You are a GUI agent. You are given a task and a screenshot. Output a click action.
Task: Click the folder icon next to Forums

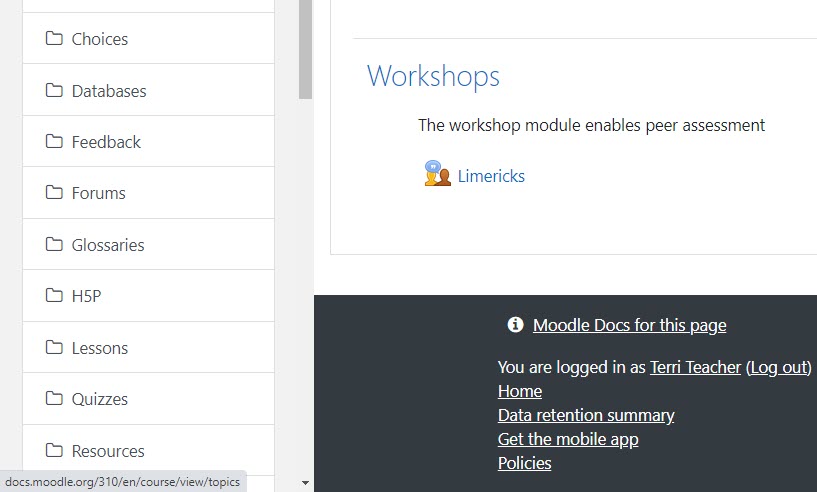point(54,192)
